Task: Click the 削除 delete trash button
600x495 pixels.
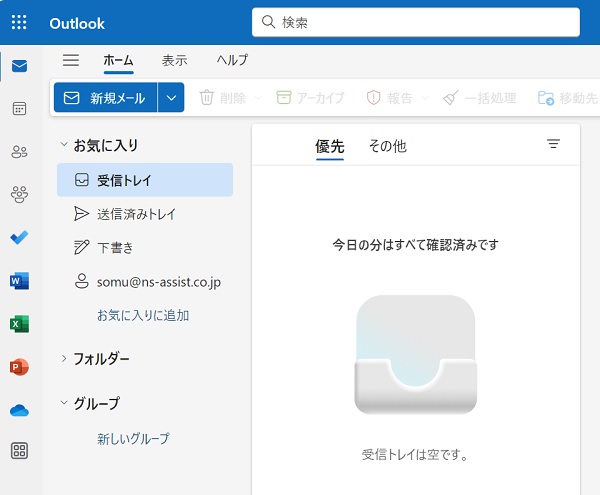Action: (222, 98)
